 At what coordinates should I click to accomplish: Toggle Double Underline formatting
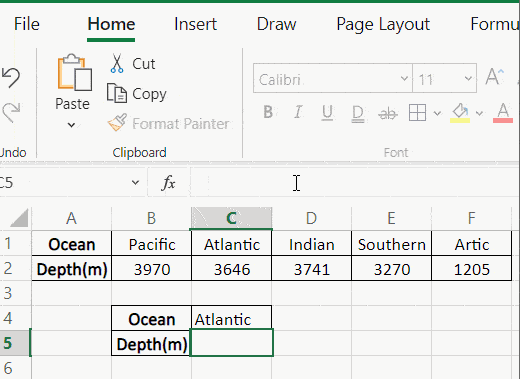[x=358, y=113]
